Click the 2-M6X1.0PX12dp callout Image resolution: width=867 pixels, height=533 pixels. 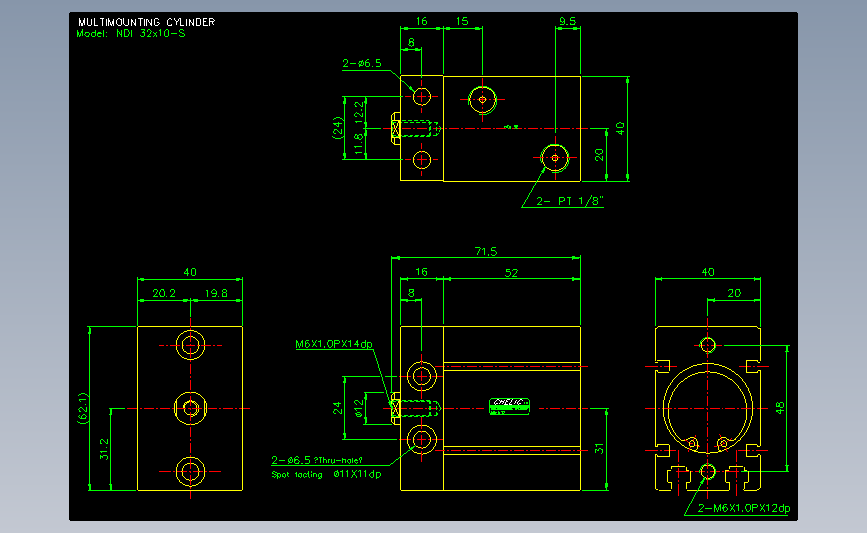pos(744,509)
